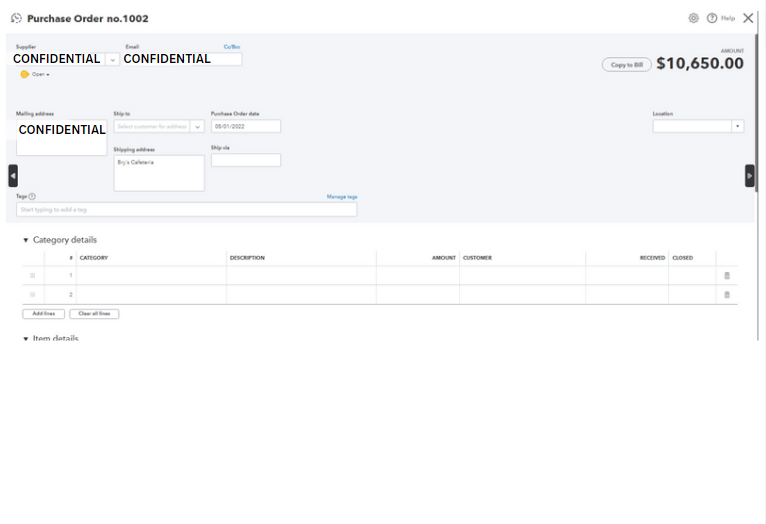Click the Ship via field
The width and height of the screenshot is (766, 524).
pos(246,160)
